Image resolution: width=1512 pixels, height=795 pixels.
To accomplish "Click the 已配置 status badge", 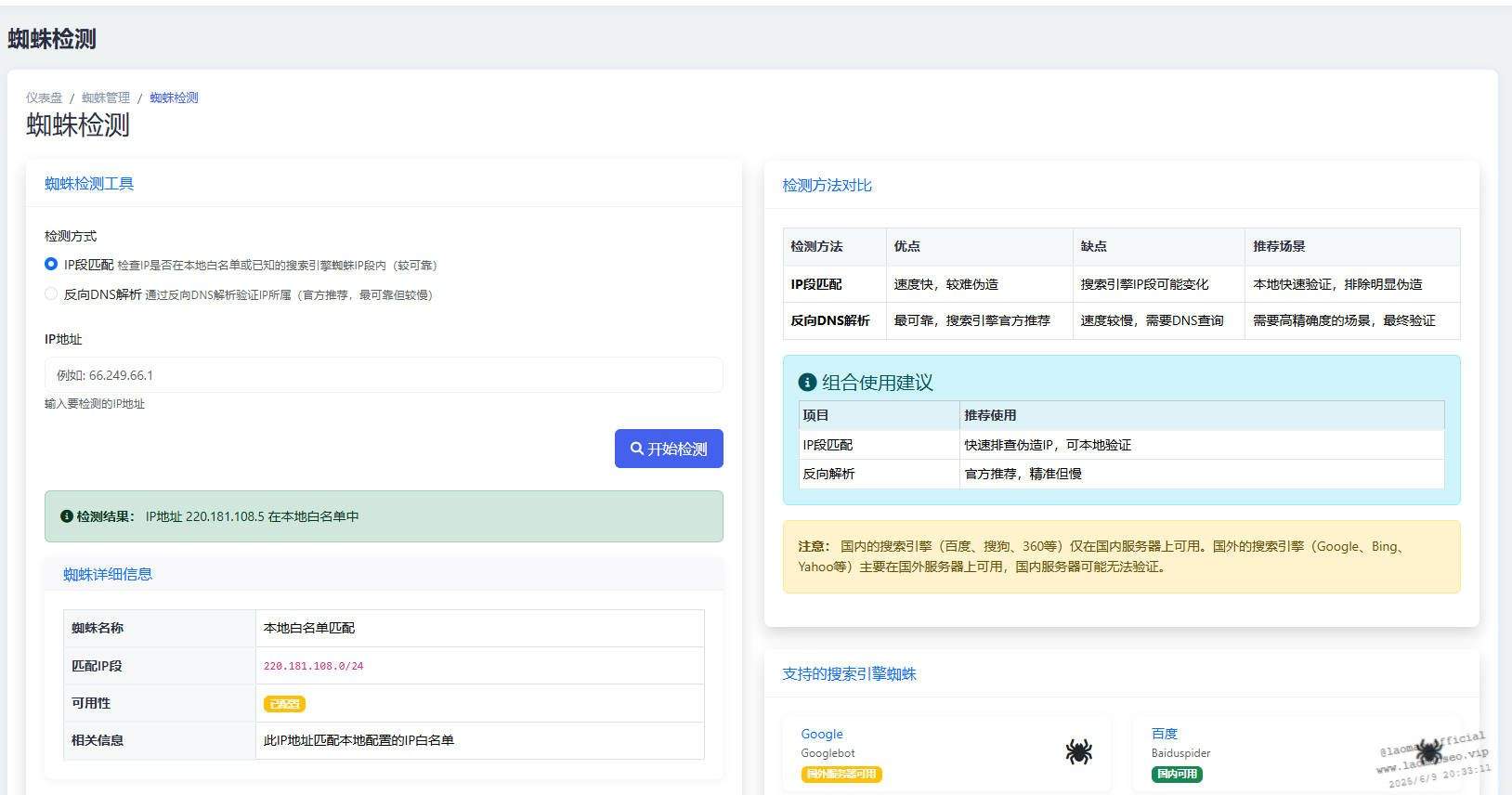I will (x=284, y=704).
